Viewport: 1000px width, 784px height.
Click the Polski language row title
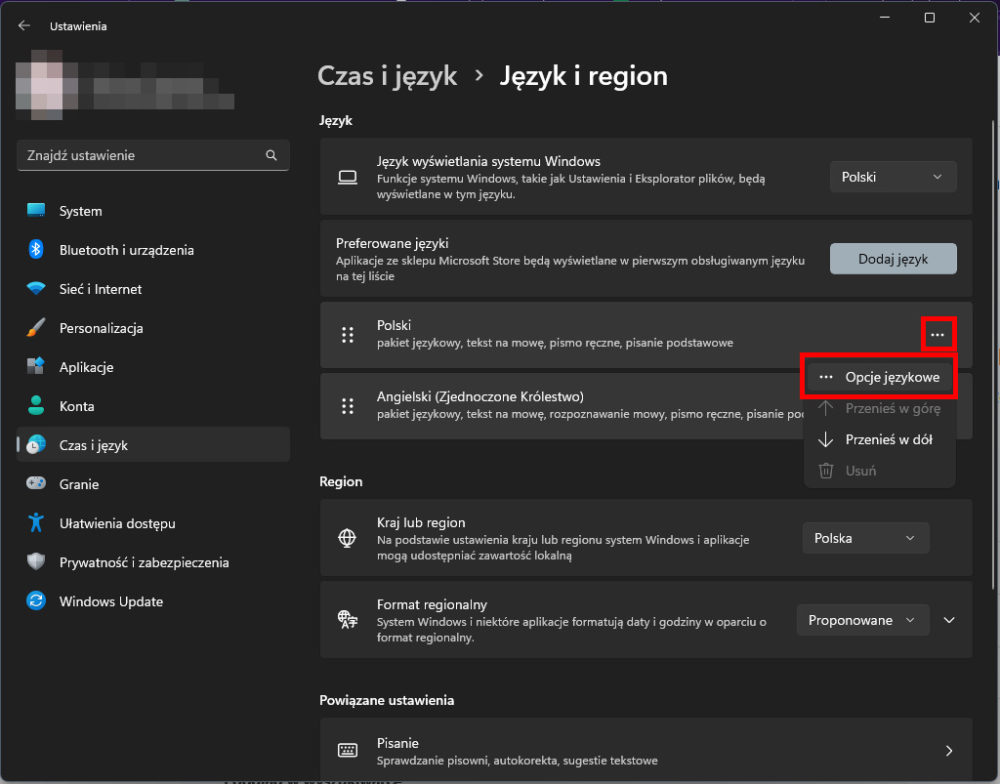[393, 325]
